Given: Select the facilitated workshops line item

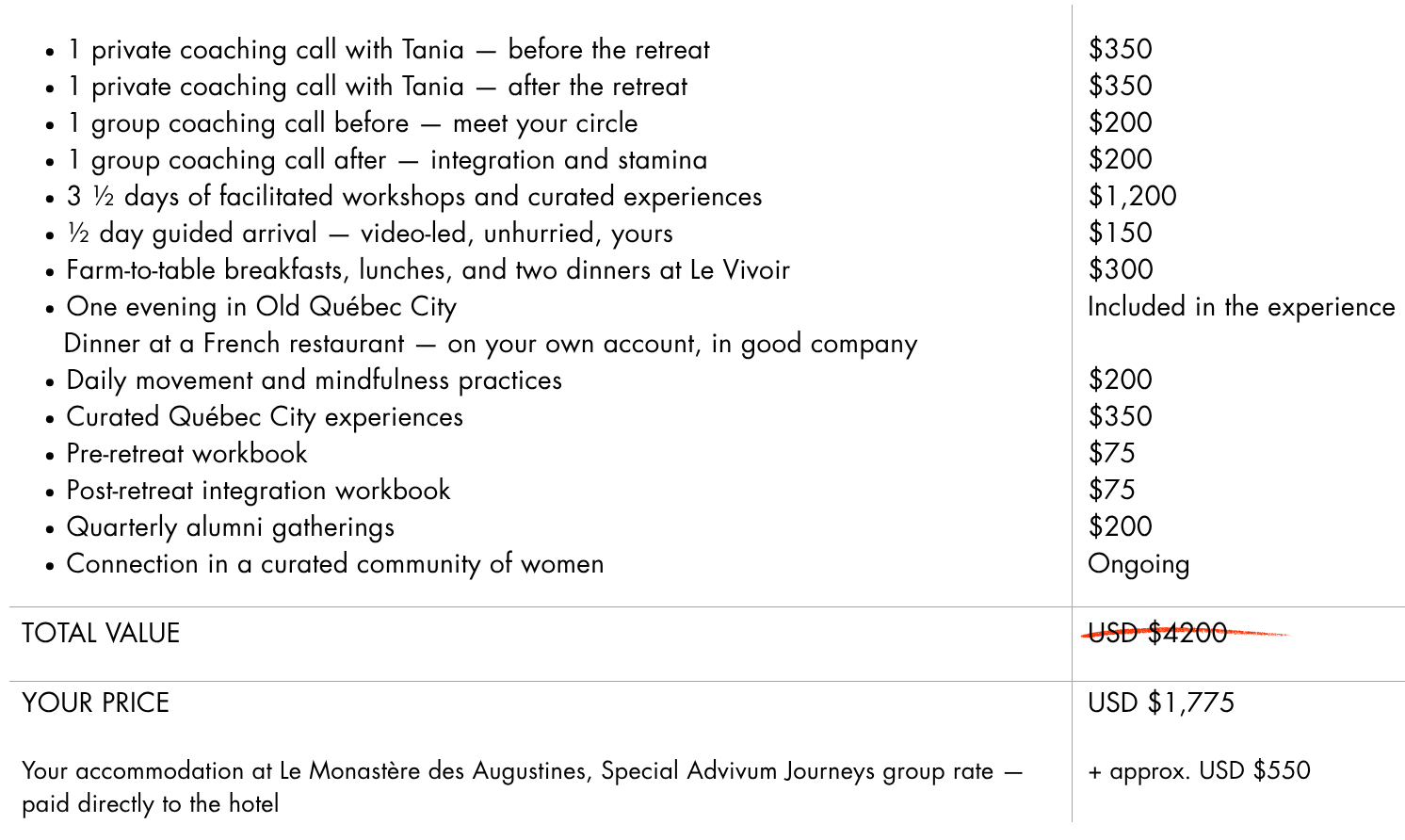Looking at the screenshot, I should tap(414, 197).
